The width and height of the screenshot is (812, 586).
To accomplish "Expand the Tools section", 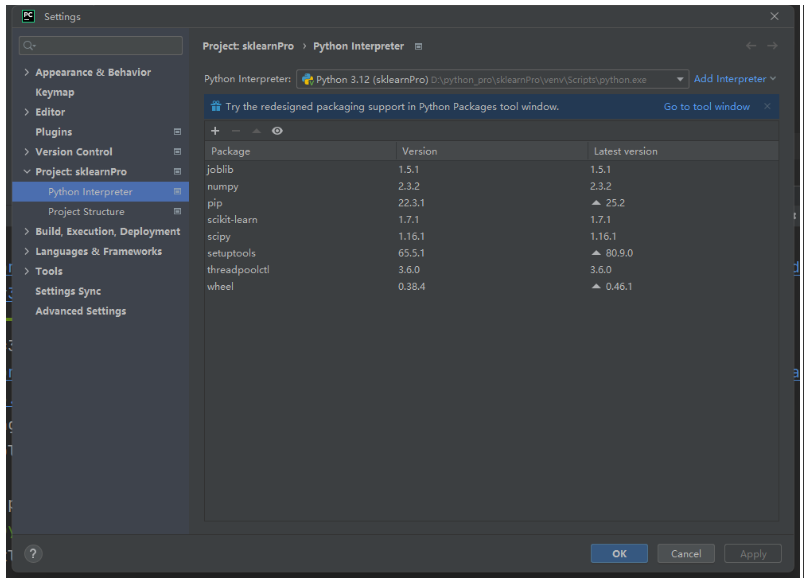I will tap(26, 271).
